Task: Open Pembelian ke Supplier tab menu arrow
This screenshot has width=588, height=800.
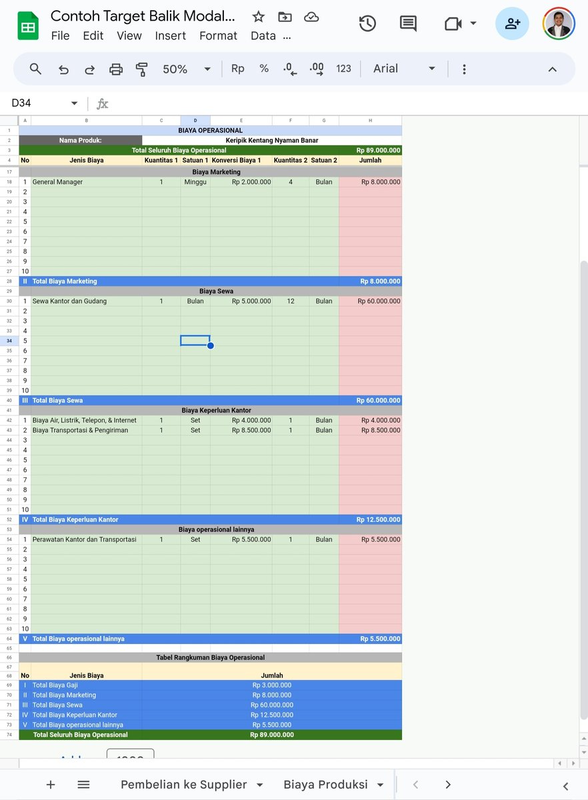Action: coord(259,785)
